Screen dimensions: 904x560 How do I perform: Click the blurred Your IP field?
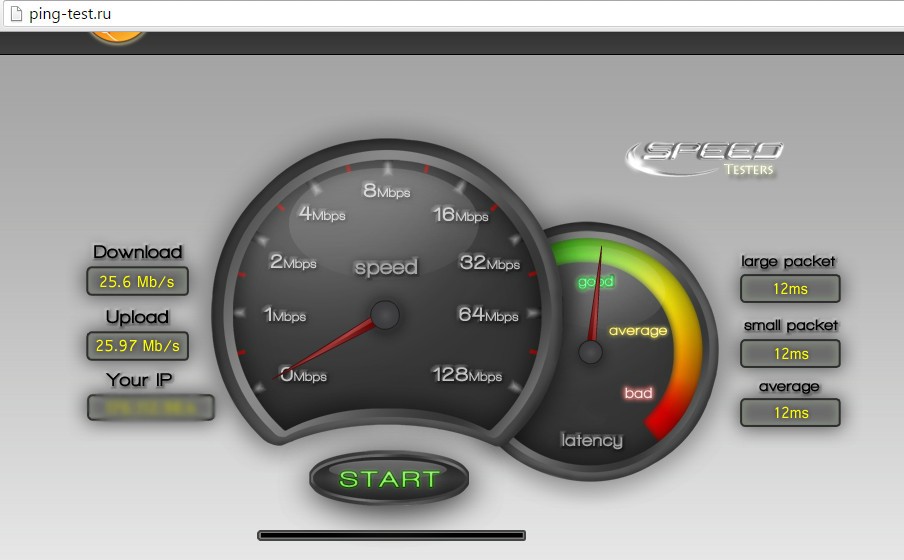coord(150,408)
